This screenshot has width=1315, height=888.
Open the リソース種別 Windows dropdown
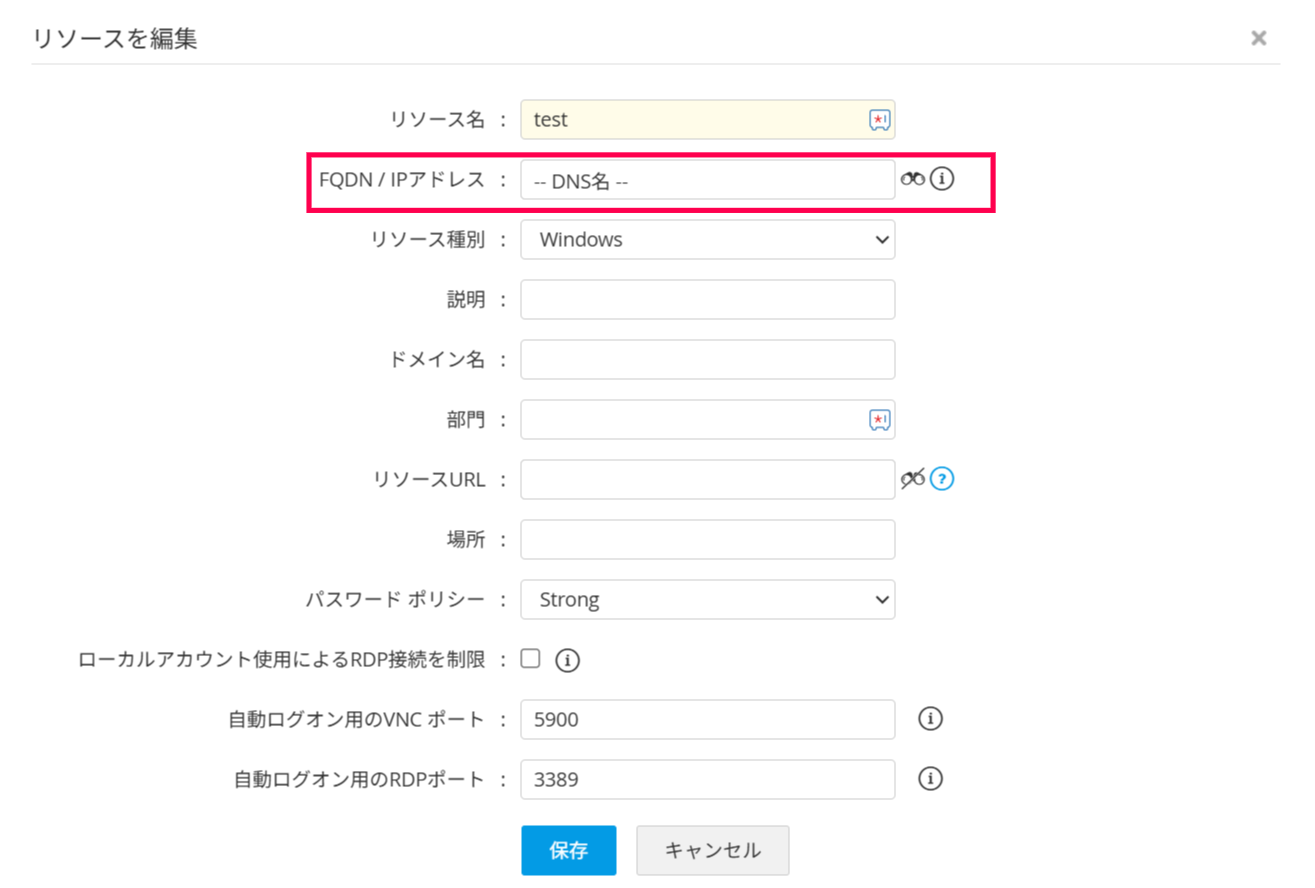[707, 240]
